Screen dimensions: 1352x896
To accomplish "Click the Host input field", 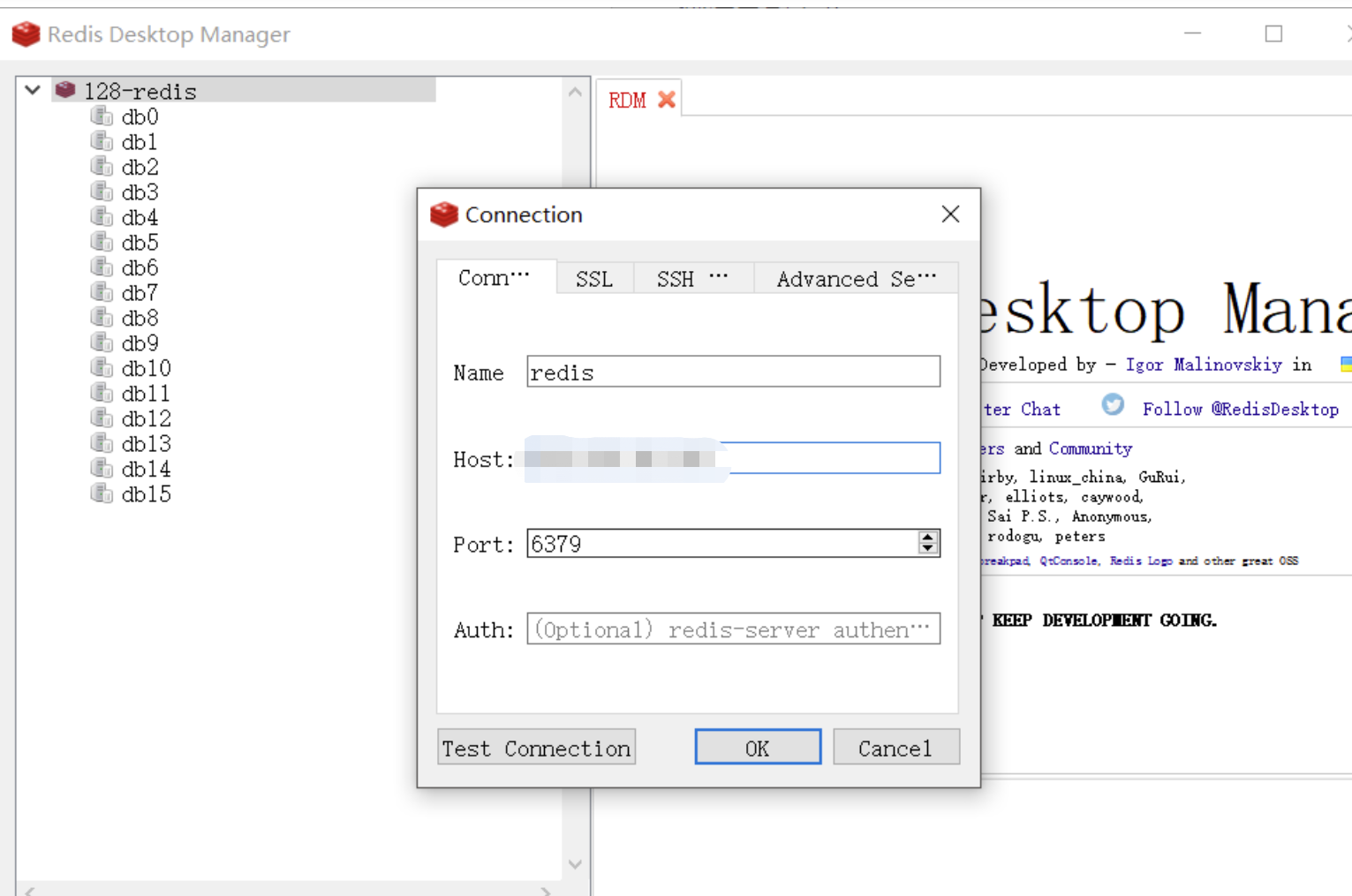I will pyautogui.click(x=733, y=458).
